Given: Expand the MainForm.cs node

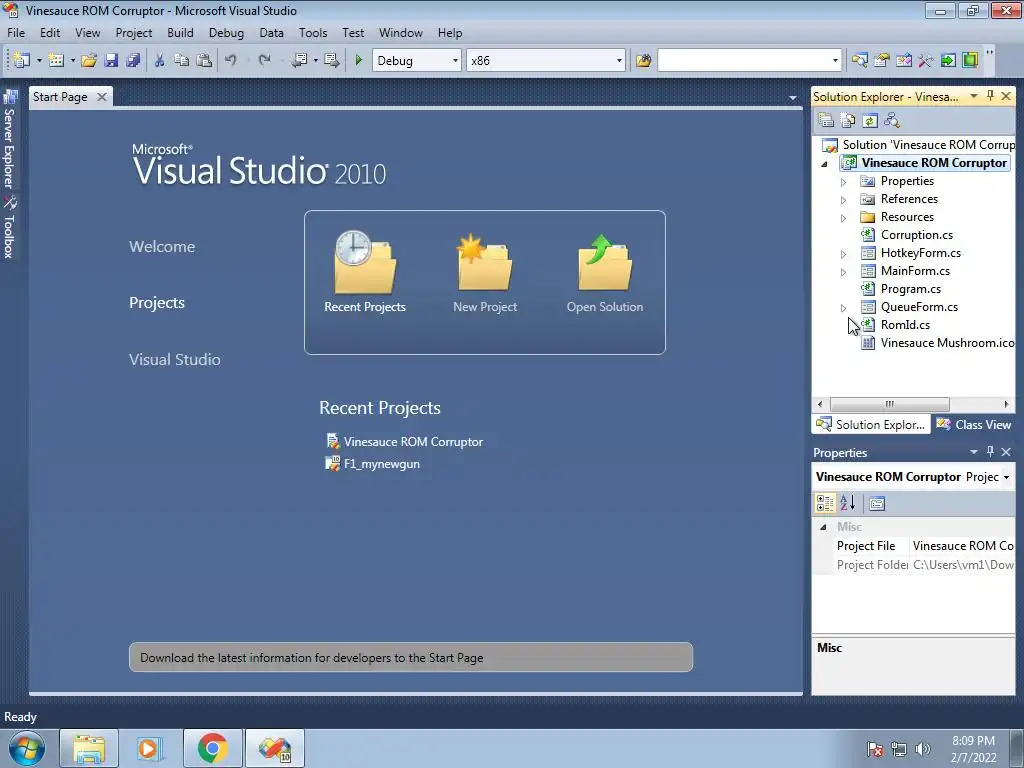Looking at the screenshot, I should tap(843, 272).
